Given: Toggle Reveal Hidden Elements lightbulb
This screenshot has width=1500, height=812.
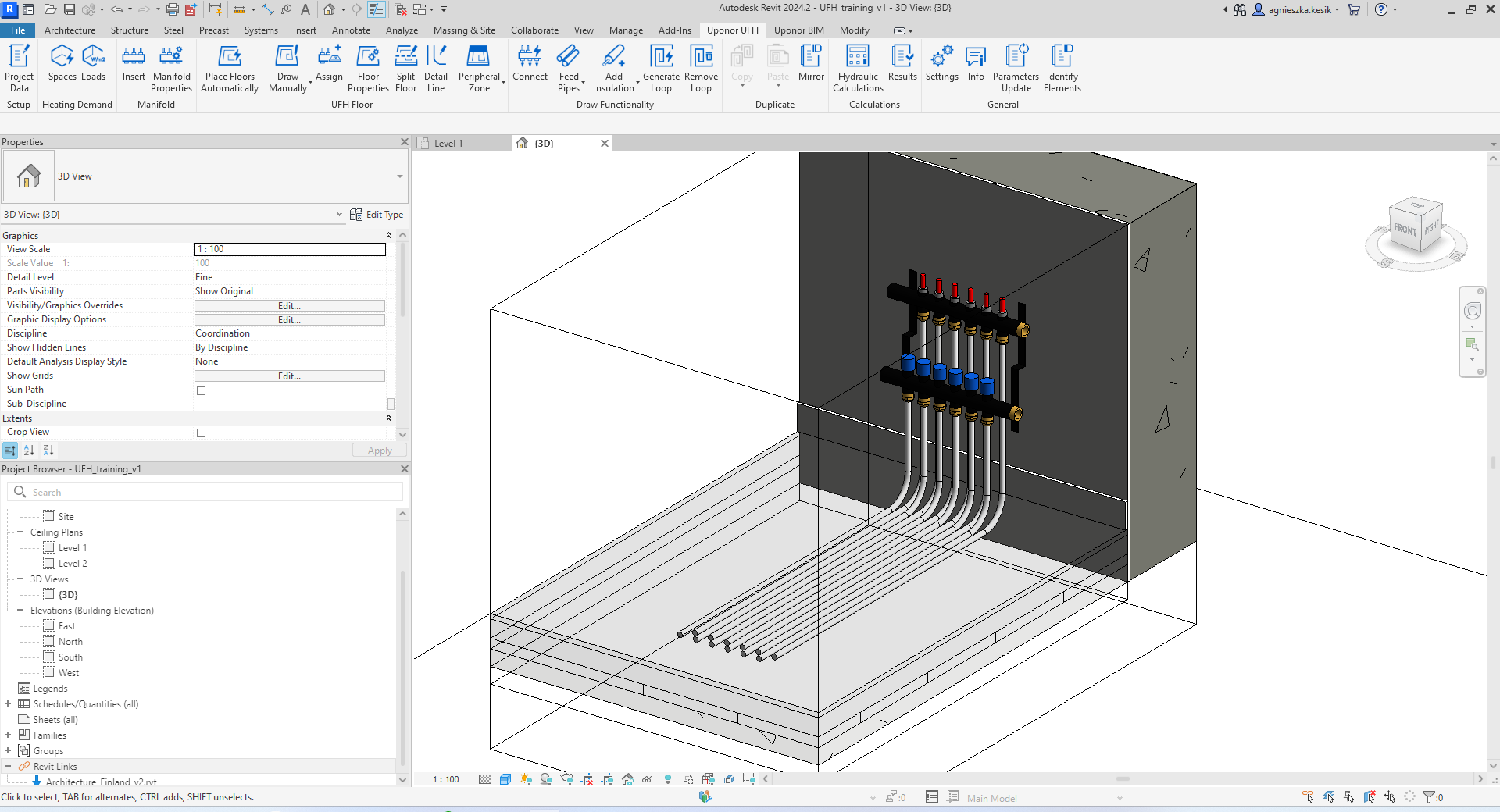Looking at the screenshot, I should (668, 779).
